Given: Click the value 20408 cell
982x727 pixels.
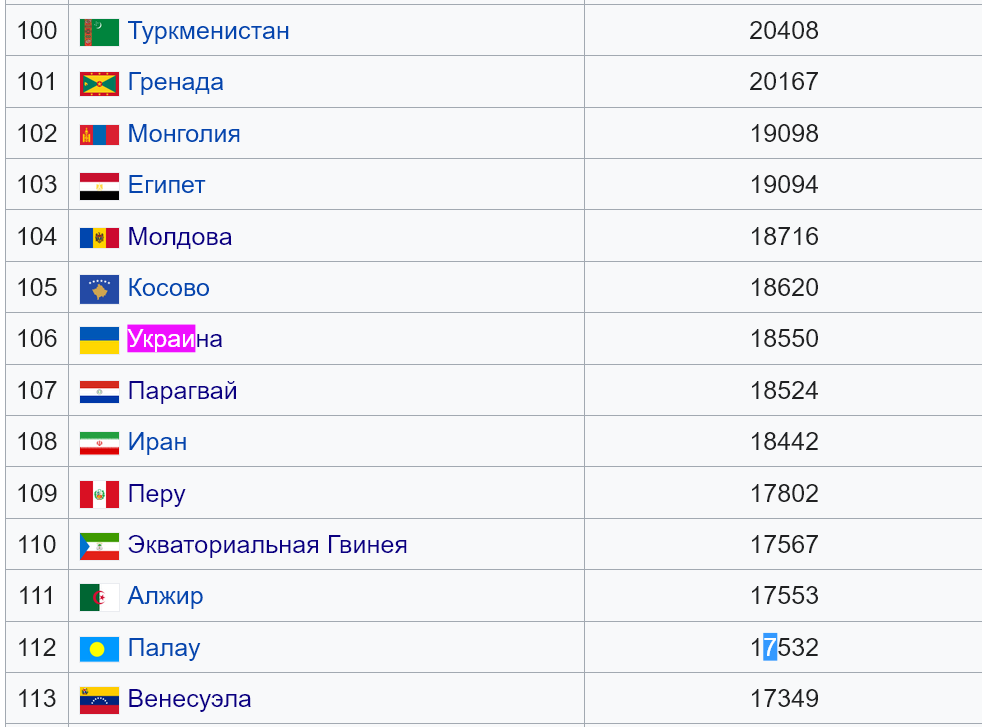Looking at the screenshot, I should point(783,30).
